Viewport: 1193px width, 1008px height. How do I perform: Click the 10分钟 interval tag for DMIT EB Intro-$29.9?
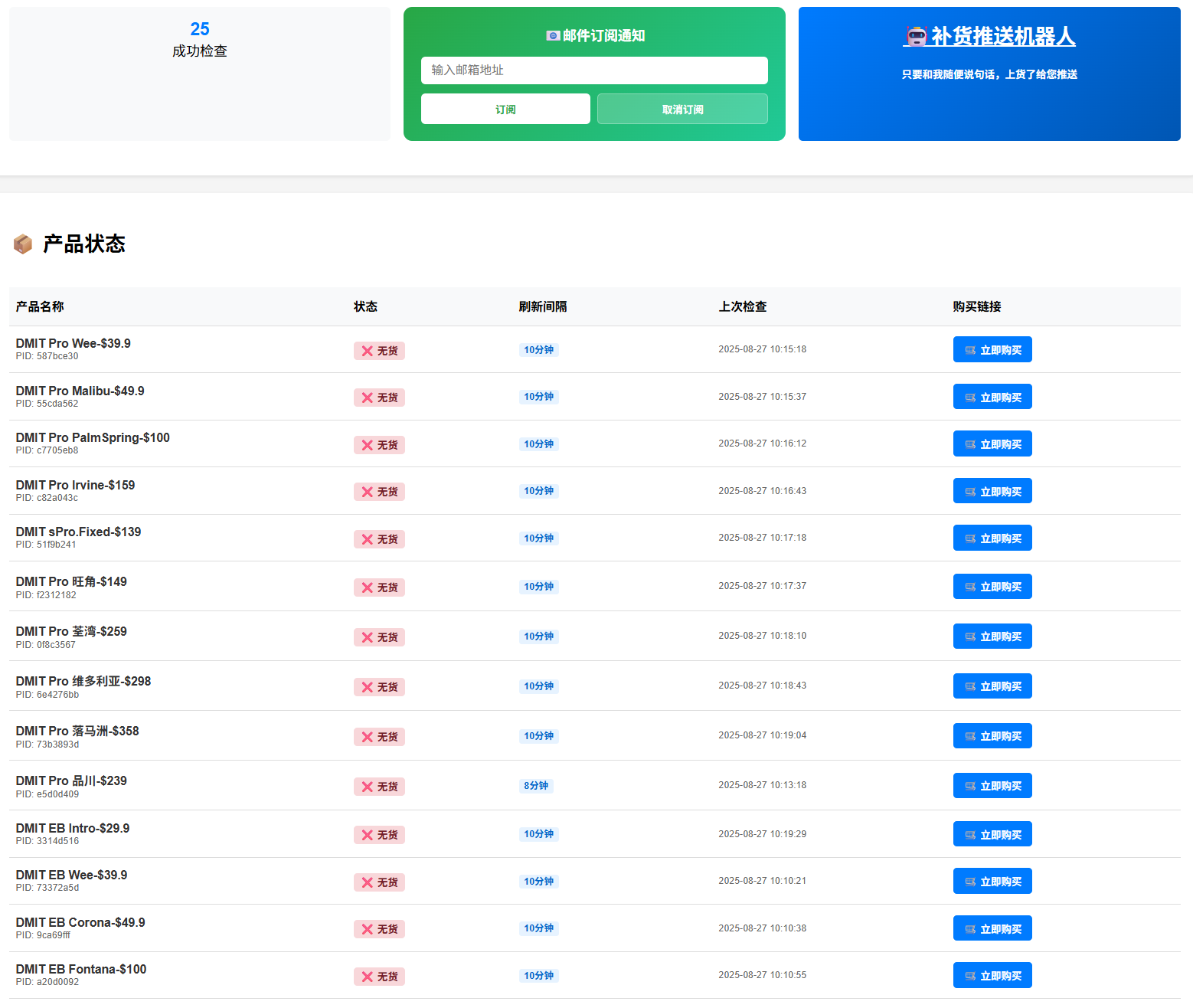click(539, 834)
